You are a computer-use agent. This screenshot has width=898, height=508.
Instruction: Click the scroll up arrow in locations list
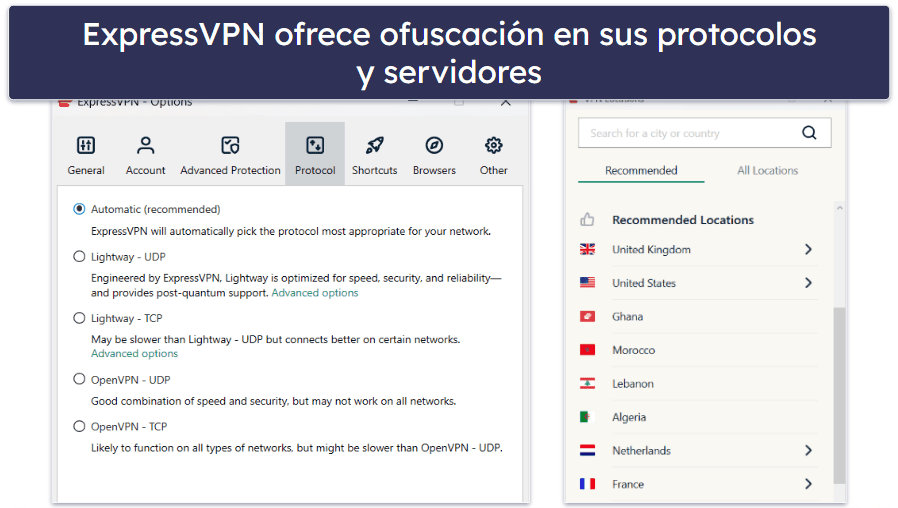839,208
